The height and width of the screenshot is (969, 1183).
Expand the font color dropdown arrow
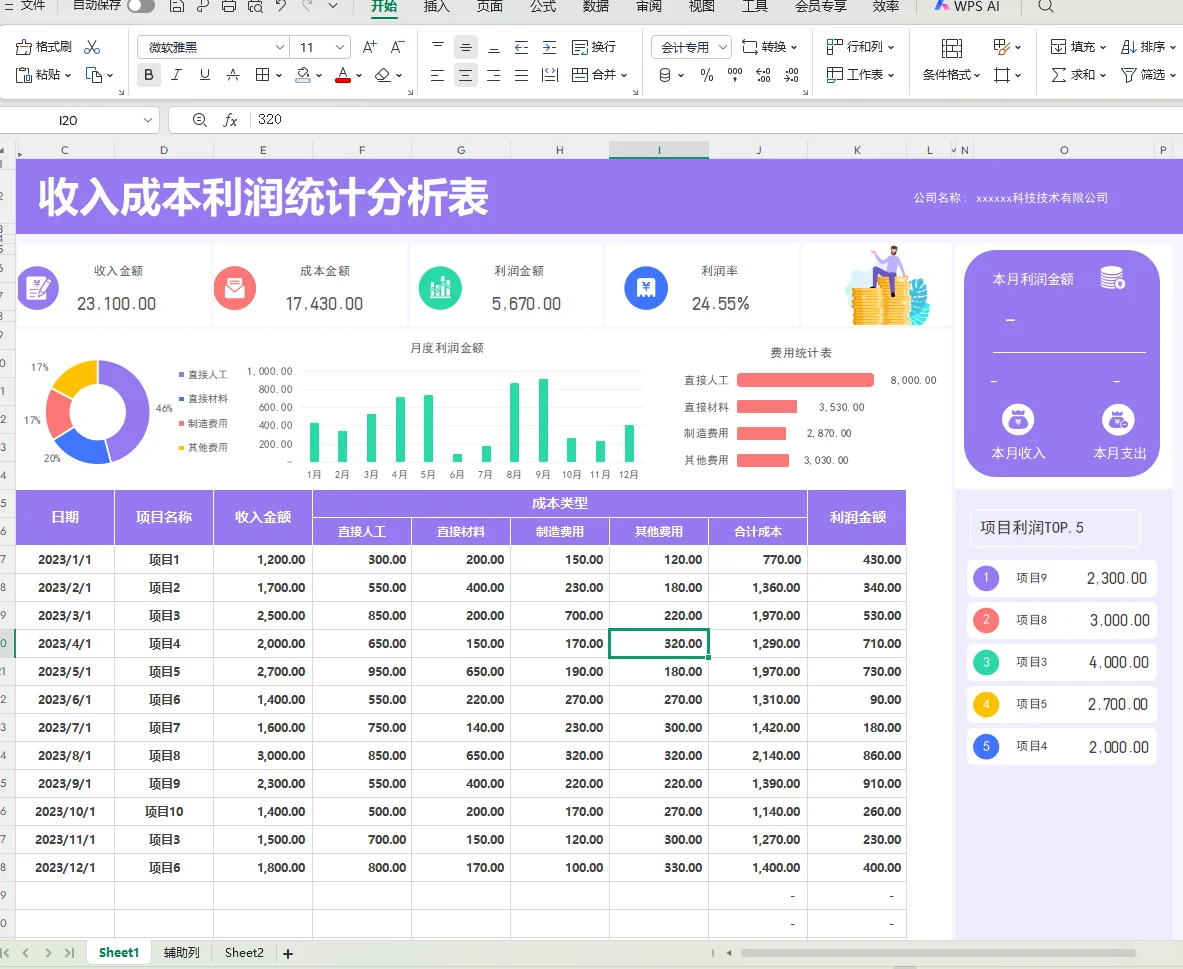pos(359,75)
